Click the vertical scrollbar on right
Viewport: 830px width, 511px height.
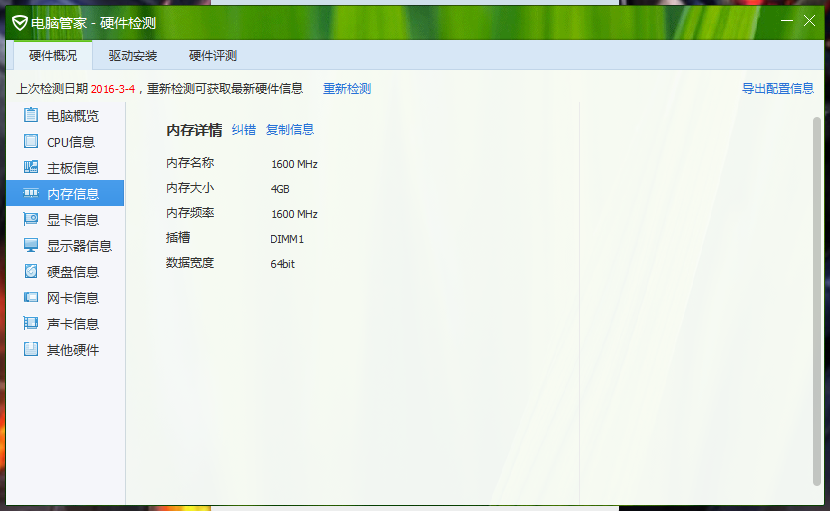[x=816, y=300]
